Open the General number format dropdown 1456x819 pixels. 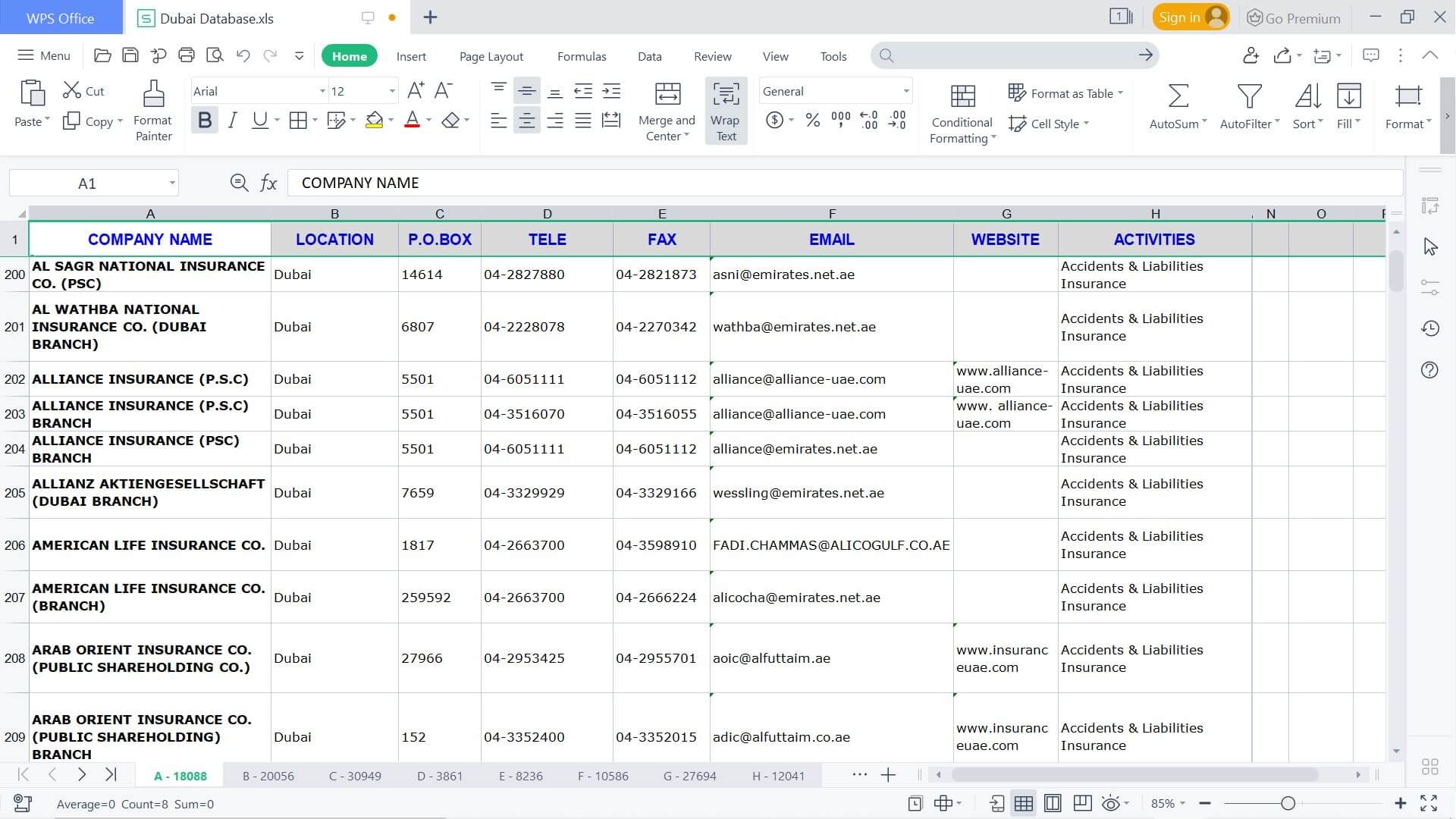pyautogui.click(x=905, y=91)
